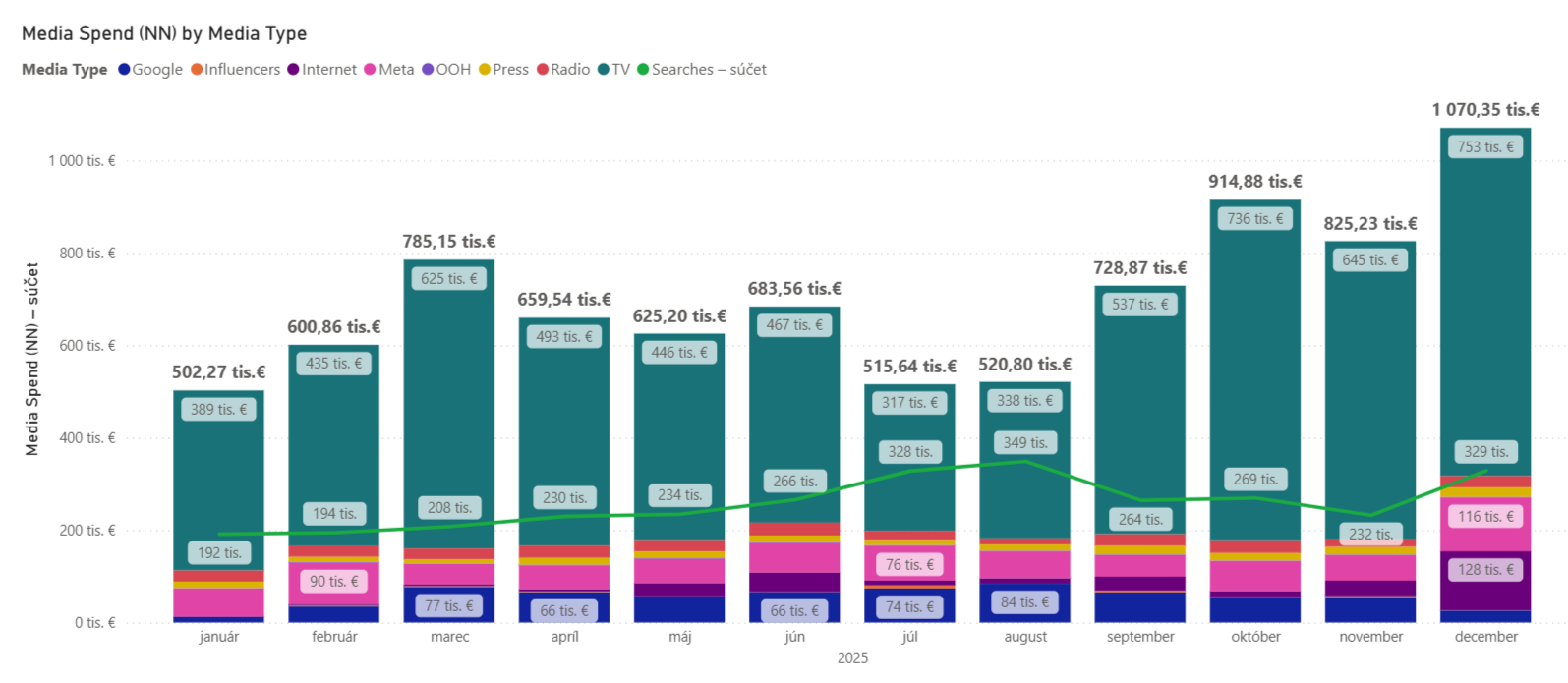
Task: Select the blue Google segment in september bar
Action: click(1140, 607)
